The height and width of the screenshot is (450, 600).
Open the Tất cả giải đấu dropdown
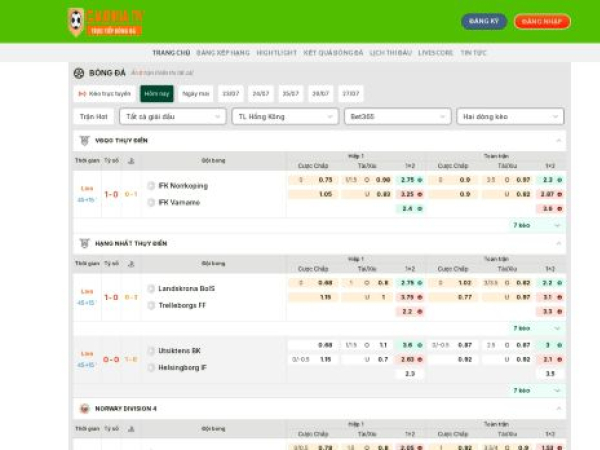point(175,117)
